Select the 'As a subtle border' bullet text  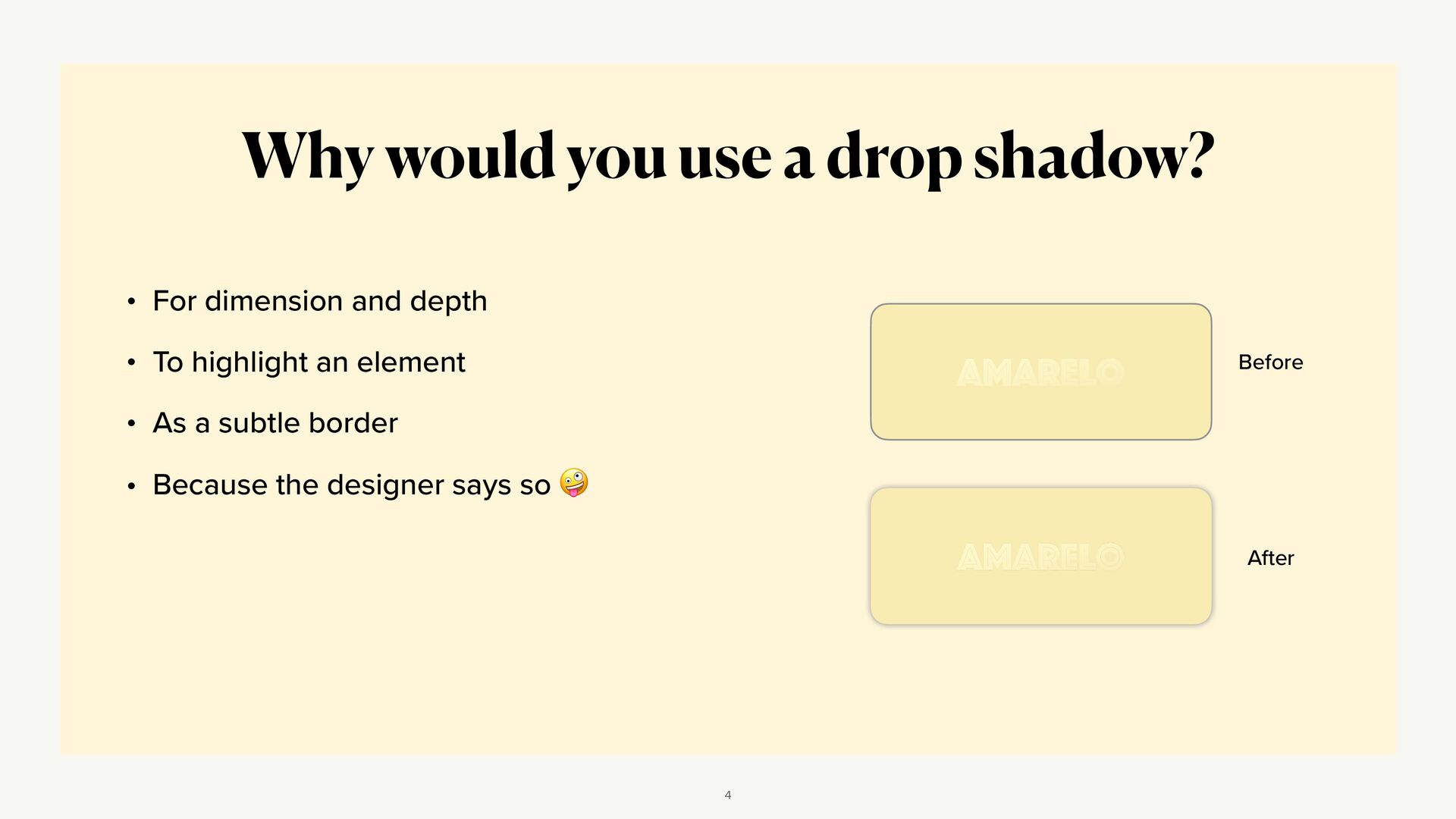pyautogui.click(x=275, y=423)
